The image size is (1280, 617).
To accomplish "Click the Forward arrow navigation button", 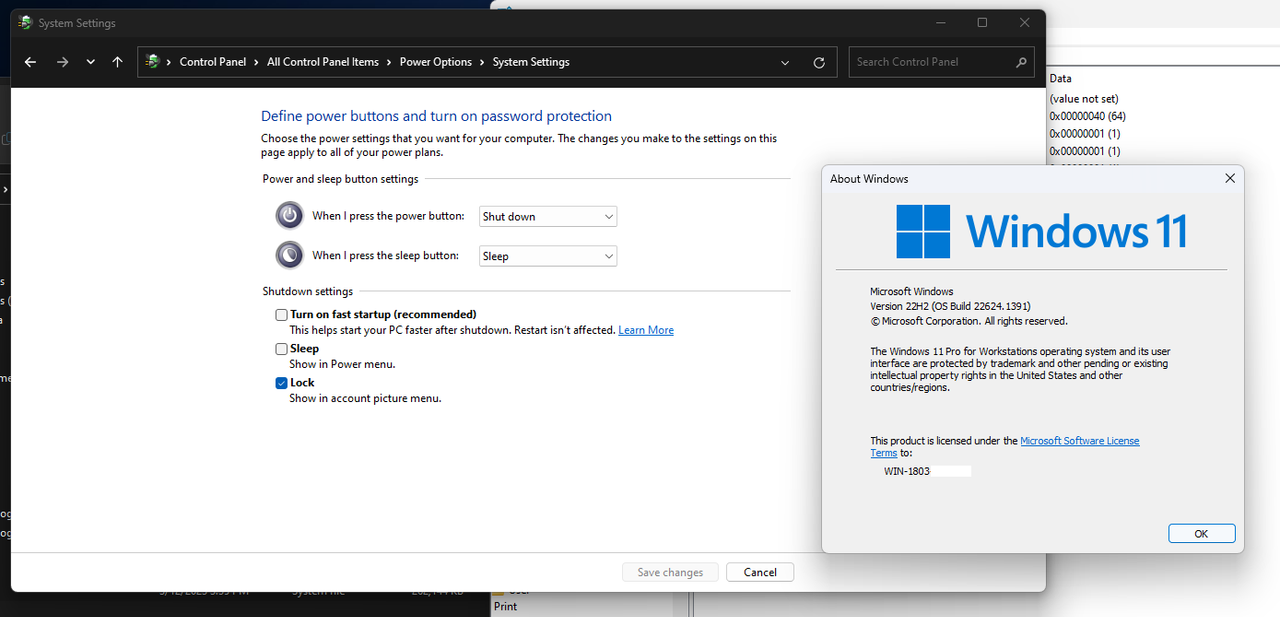I will [63, 62].
